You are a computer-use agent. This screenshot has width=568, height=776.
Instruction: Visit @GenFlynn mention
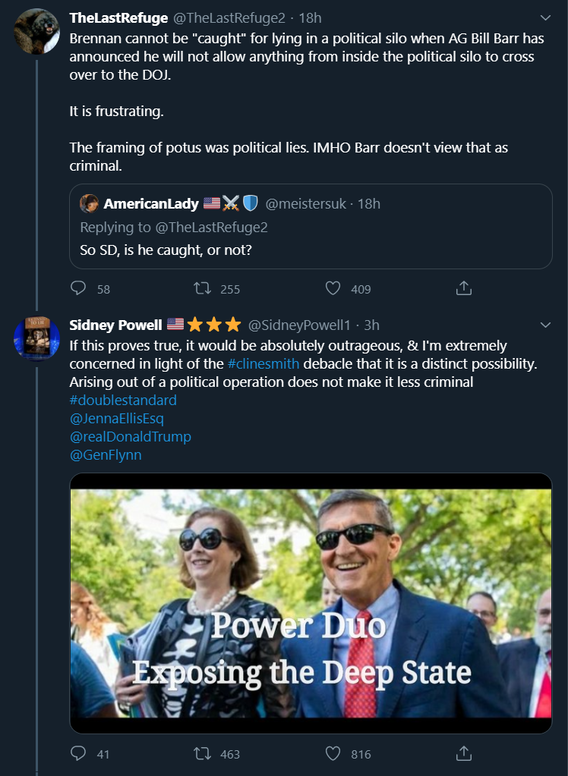[106, 455]
